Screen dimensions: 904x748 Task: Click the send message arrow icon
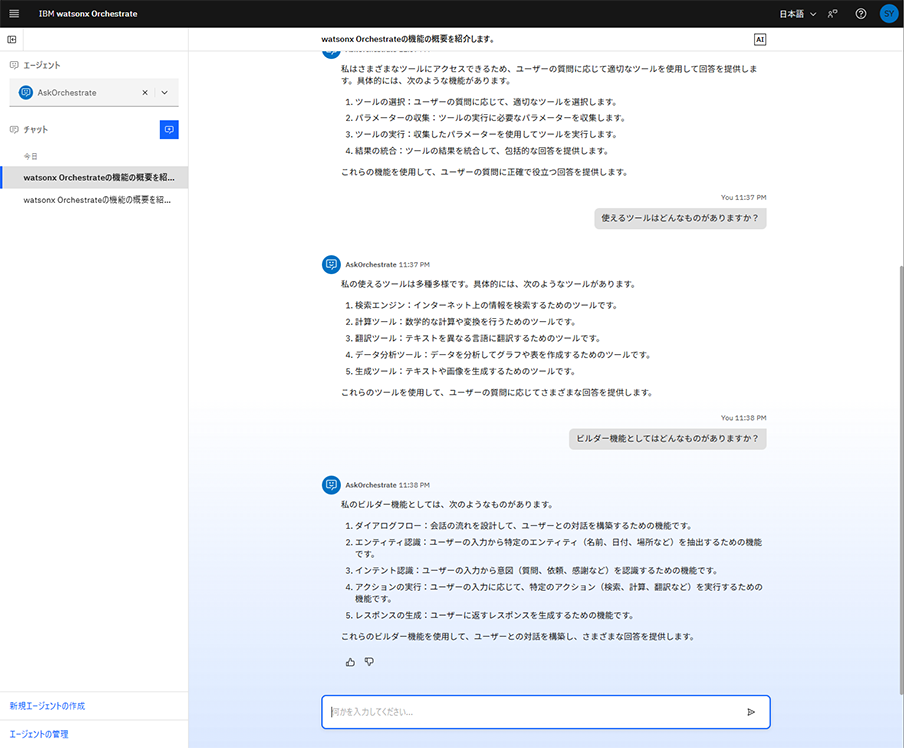pyautogui.click(x=751, y=712)
